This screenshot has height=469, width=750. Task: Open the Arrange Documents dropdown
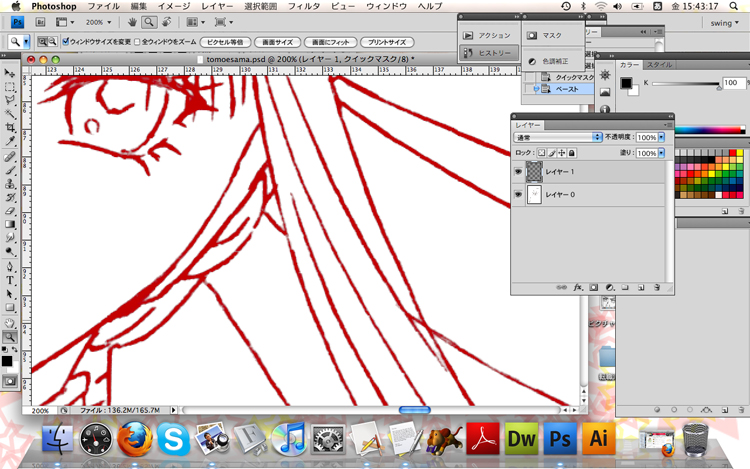click(x=196, y=22)
